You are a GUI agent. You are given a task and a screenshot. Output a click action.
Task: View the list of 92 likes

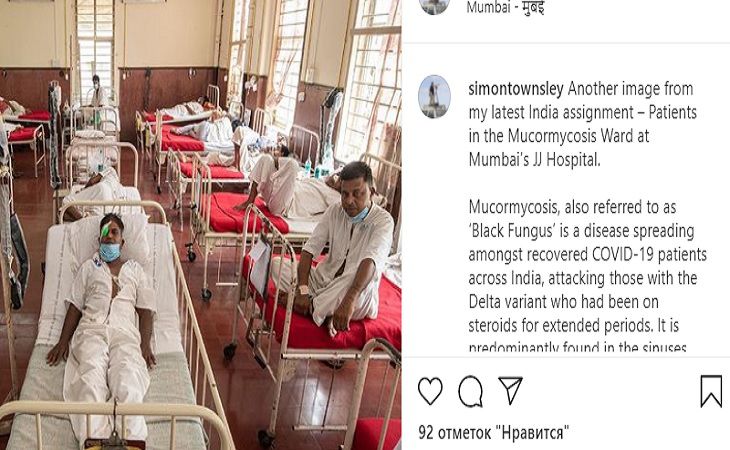click(x=493, y=432)
